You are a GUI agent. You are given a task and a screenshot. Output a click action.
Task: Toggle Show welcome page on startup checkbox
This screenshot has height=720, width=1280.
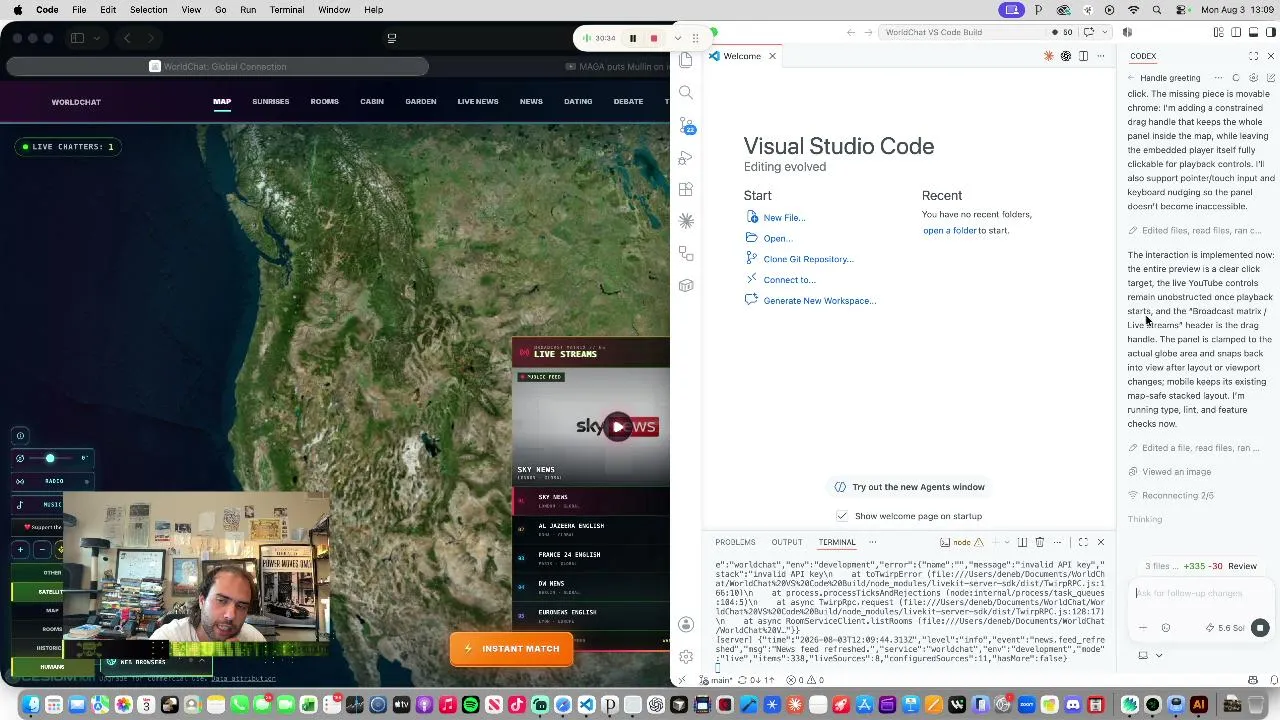842,516
